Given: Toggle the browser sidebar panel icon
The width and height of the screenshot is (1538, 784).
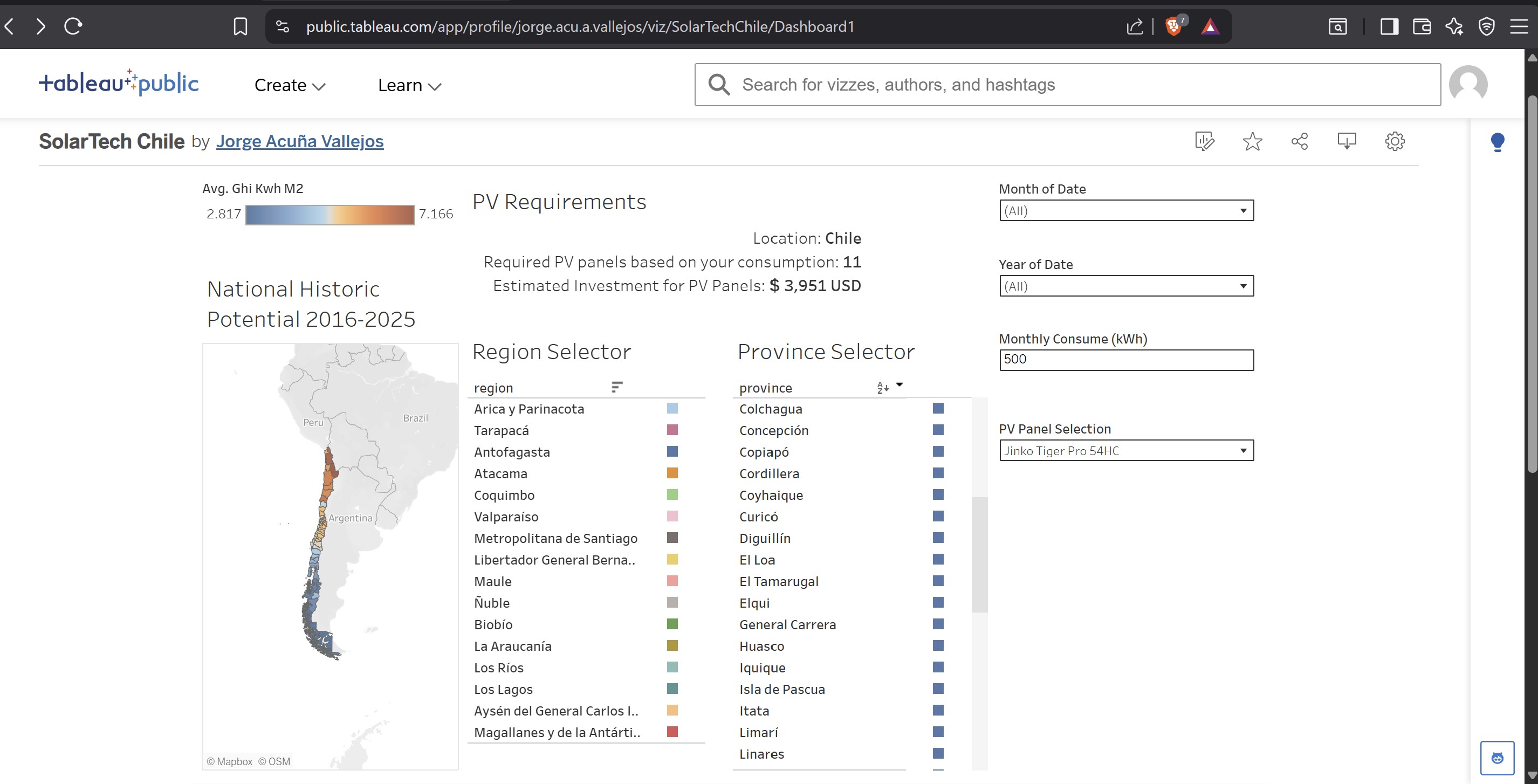Looking at the screenshot, I should (1389, 26).
